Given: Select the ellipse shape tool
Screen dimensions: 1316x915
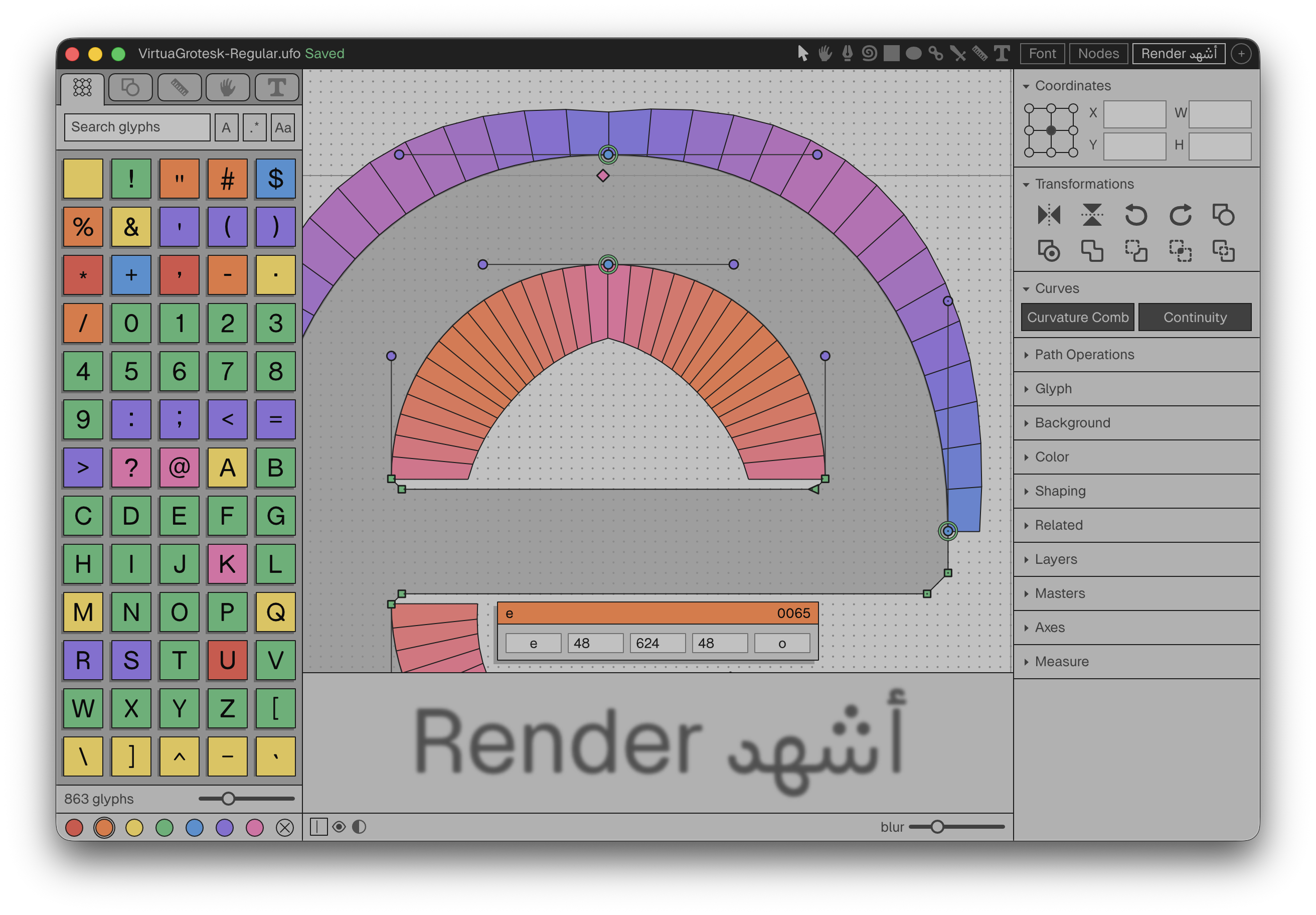Looking at the screenshot, I should pyautogui.click(x=914, y=53).
